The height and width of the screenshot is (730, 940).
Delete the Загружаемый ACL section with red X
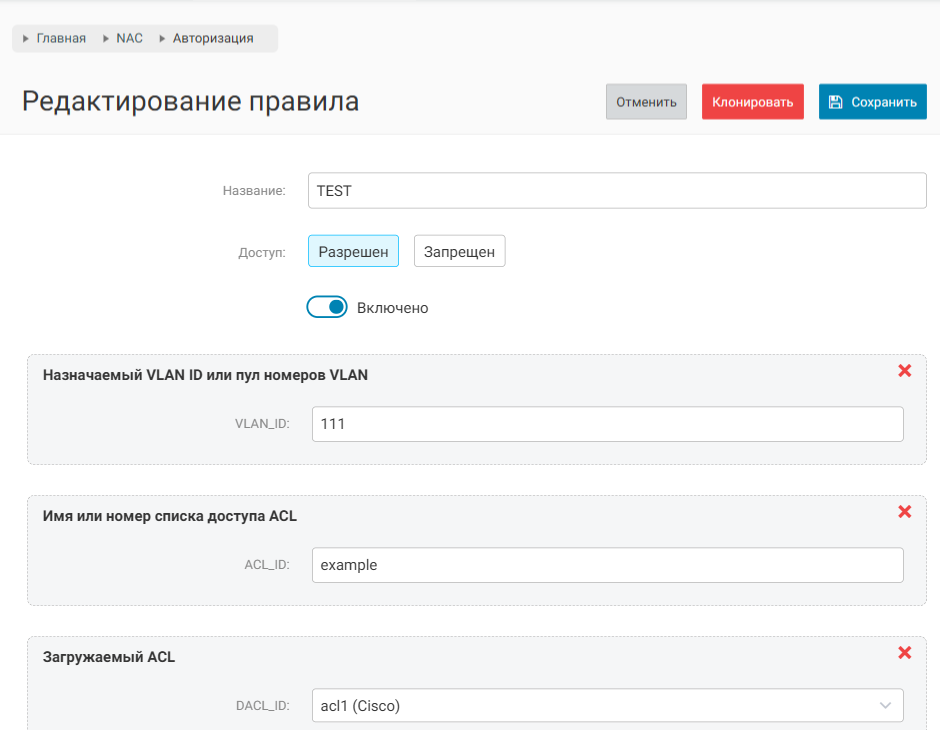[905, 653]
